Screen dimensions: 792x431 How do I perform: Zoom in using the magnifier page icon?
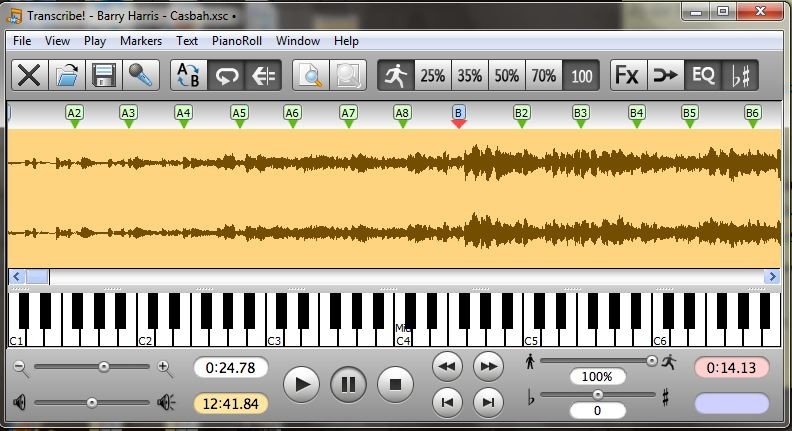311,76
